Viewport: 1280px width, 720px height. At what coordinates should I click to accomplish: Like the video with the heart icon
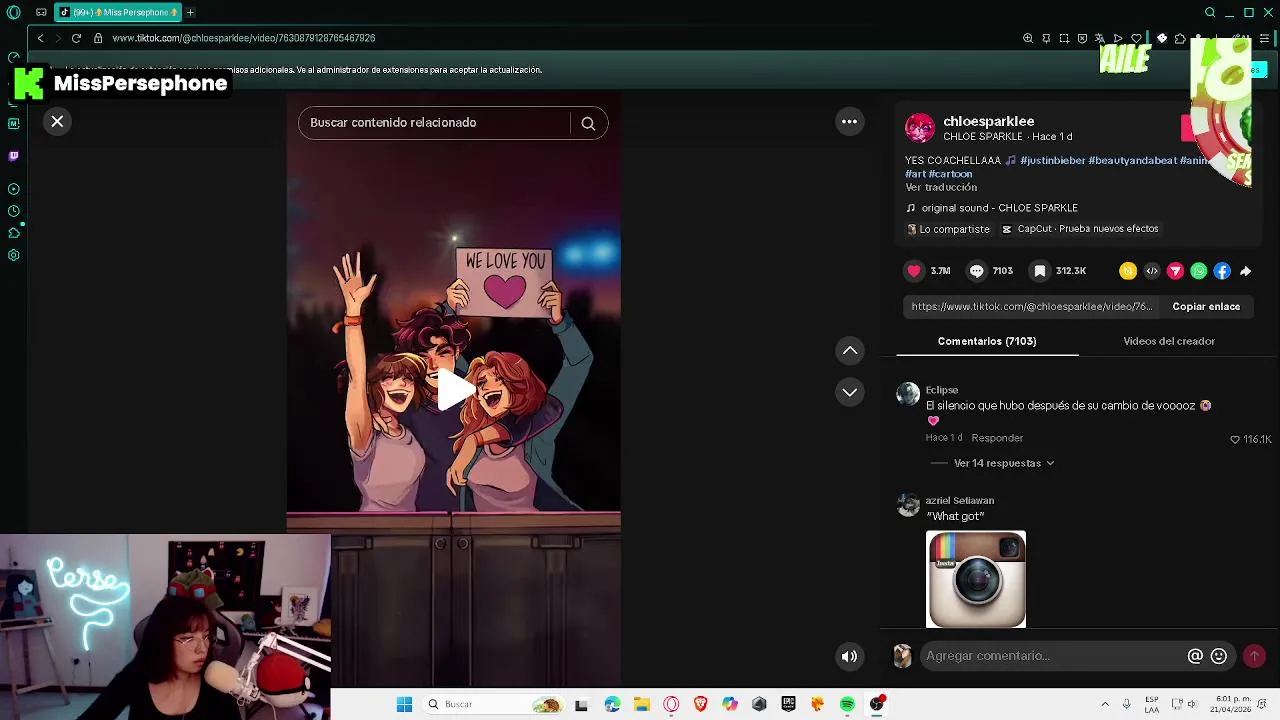tap(914, 271)
